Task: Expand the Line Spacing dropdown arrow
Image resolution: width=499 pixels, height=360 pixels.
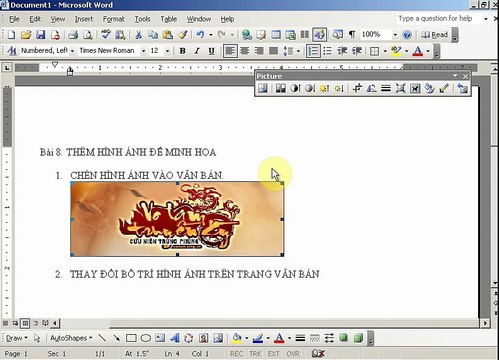Action: point(298,51)
